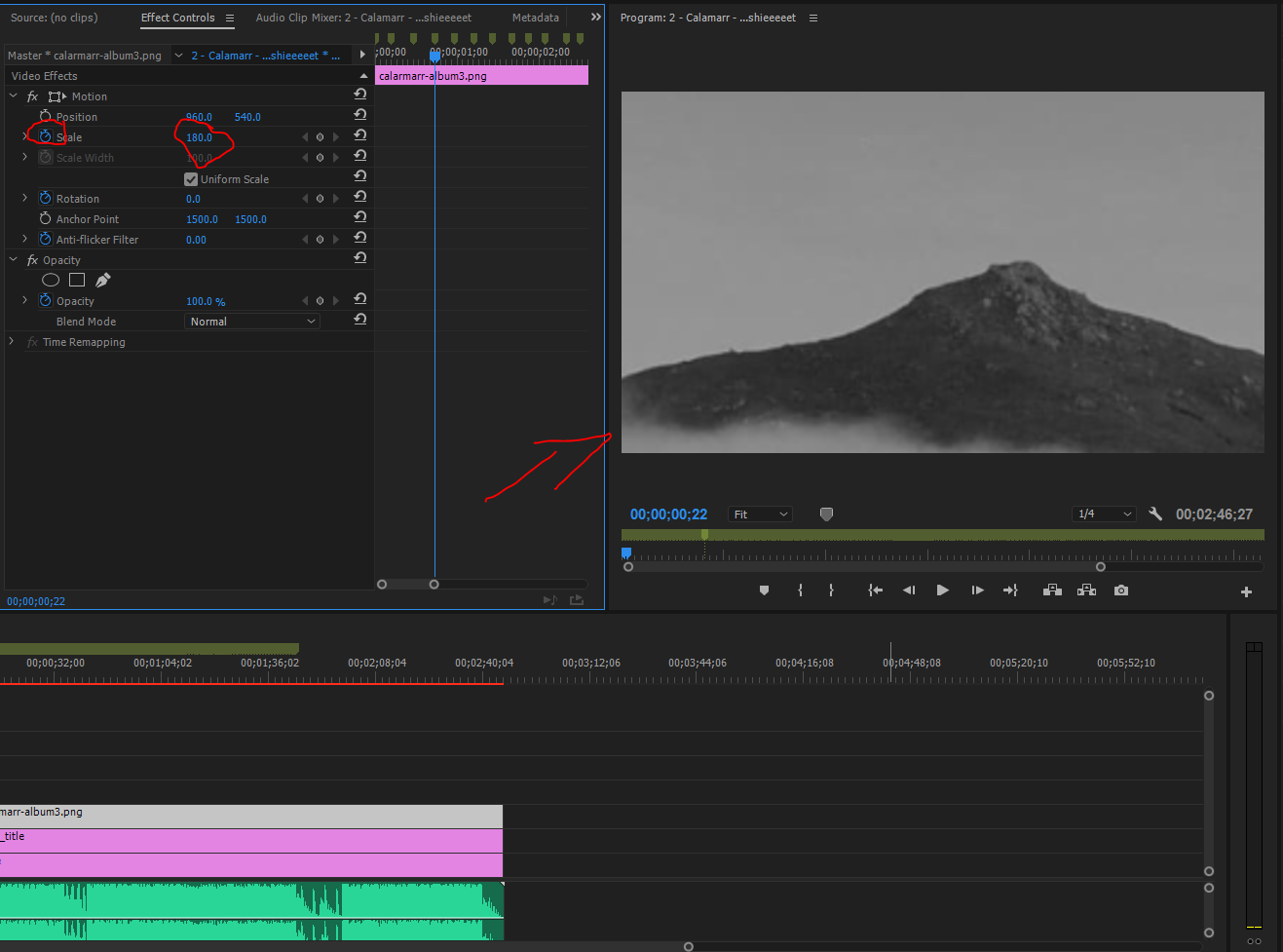The height and width of the screenshot is (952, 1283).
Task: Click the Play button in the Program monitor
Action: click(x=942, y=590)
